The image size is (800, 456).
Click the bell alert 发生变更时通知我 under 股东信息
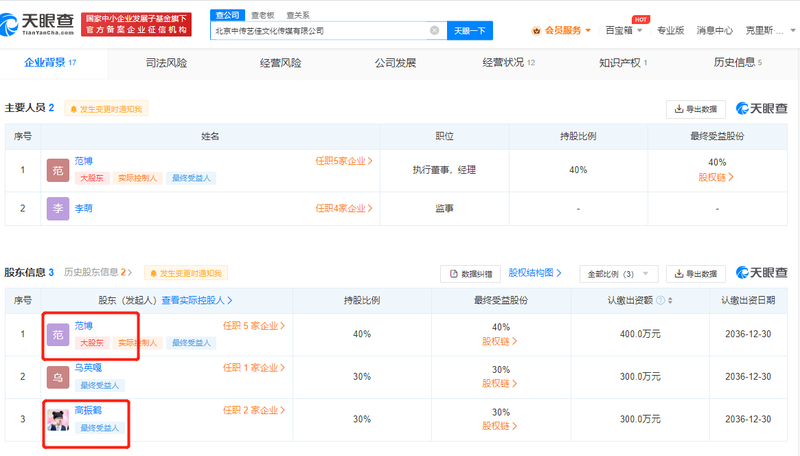pyautogui.click(x=187, y=273)
